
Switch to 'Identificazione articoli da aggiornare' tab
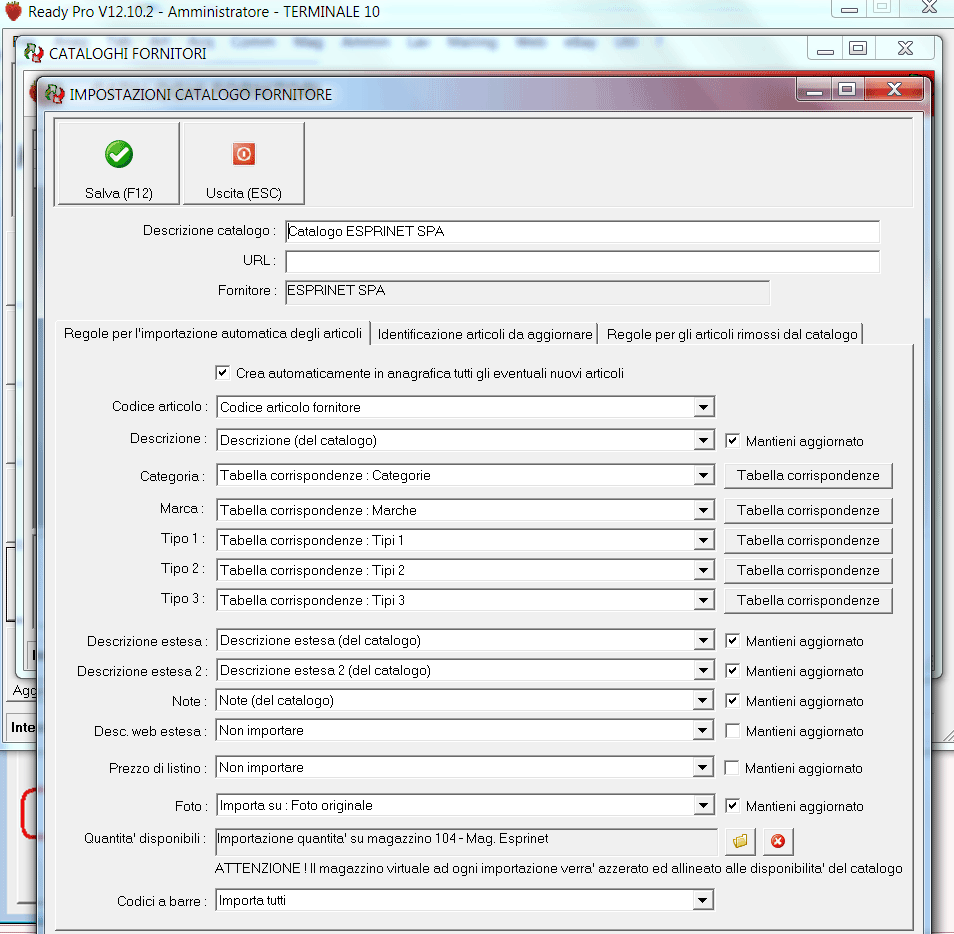coord(484,334)
